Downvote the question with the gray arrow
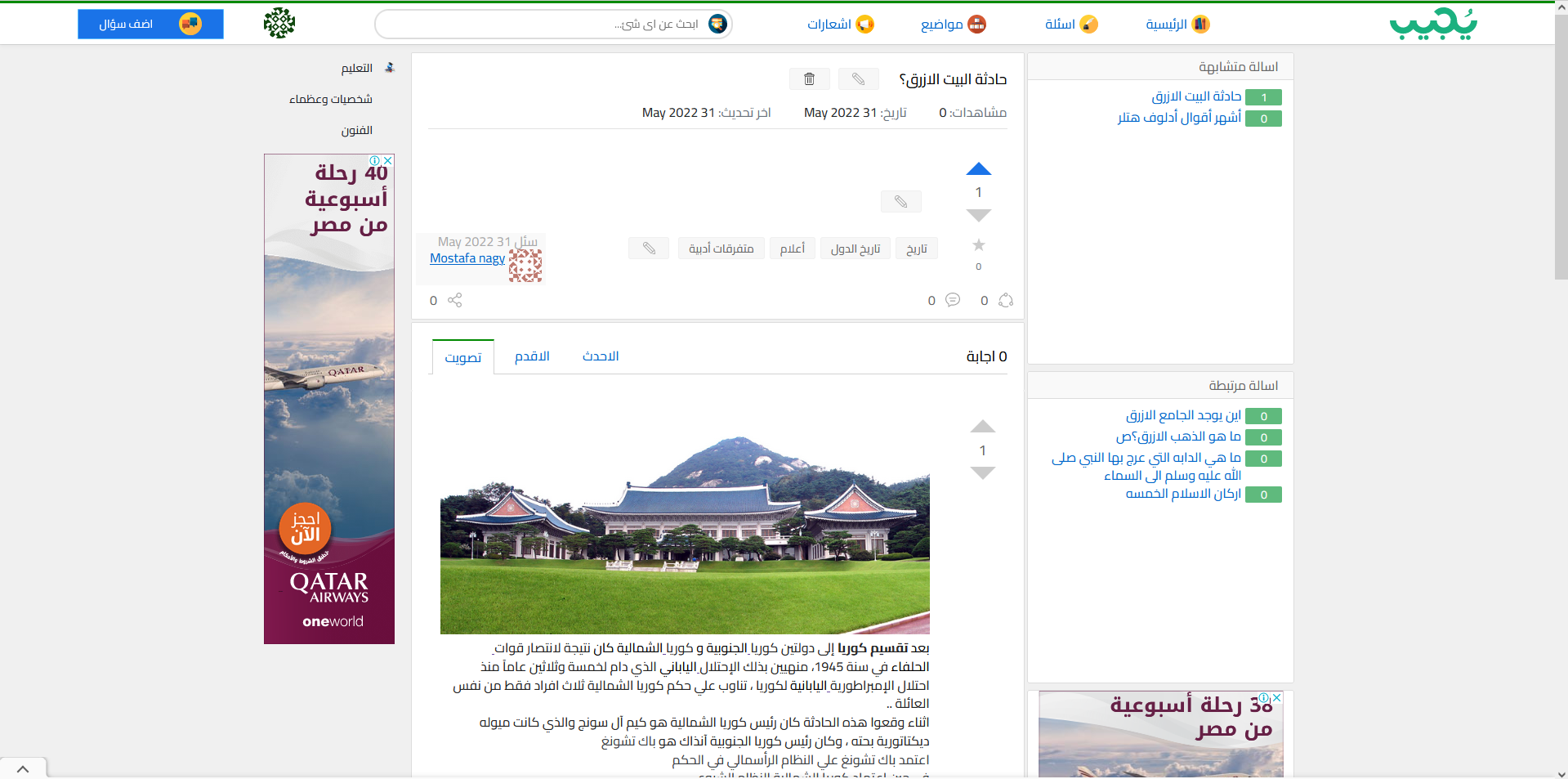The width and height of the screenshot is (1568, 779). pos(978,215)
